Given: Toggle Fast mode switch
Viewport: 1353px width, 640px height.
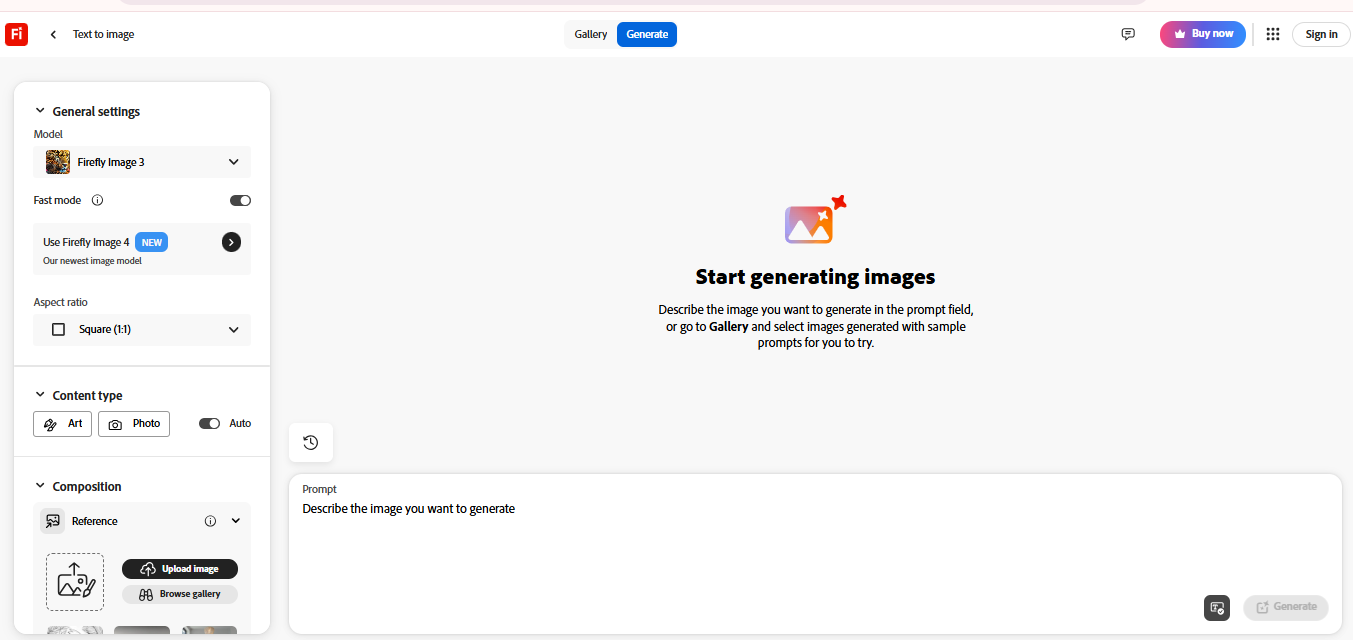Looking at the screenshot, I should (240, 200).
